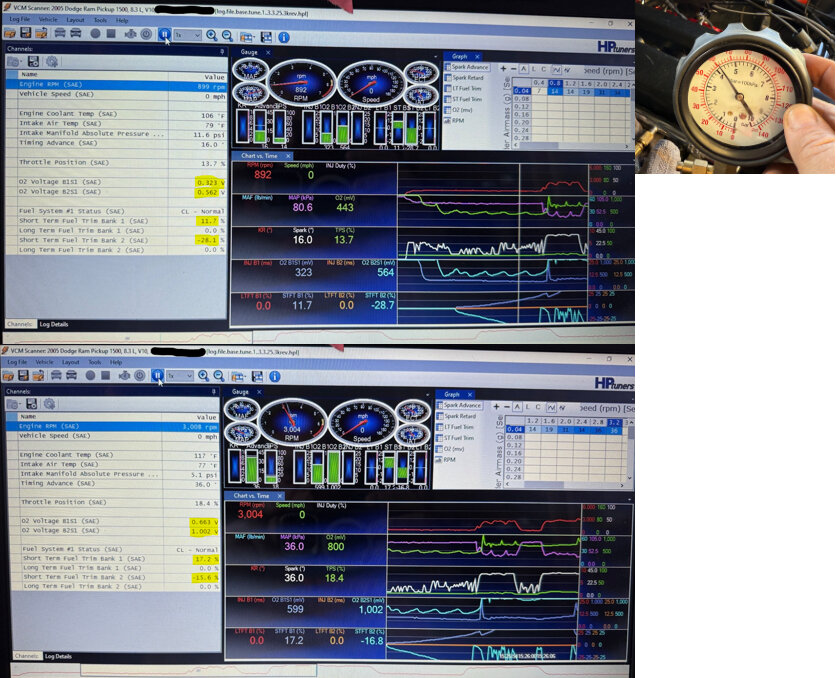Image resolution: width=836 pixels, height=678 pixels.
Task: Switch to Log Details tab in bottom window
Action: point(58,656)
